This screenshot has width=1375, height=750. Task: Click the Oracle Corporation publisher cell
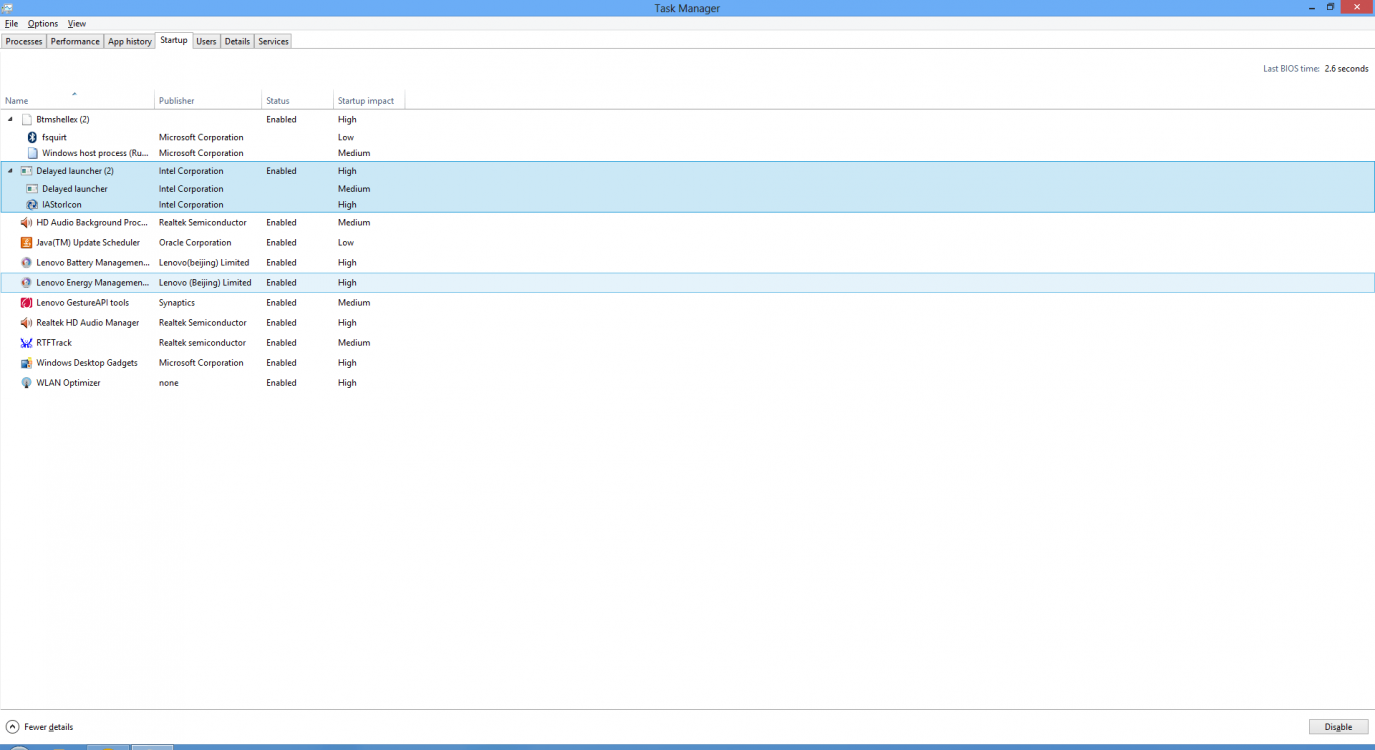195,243
